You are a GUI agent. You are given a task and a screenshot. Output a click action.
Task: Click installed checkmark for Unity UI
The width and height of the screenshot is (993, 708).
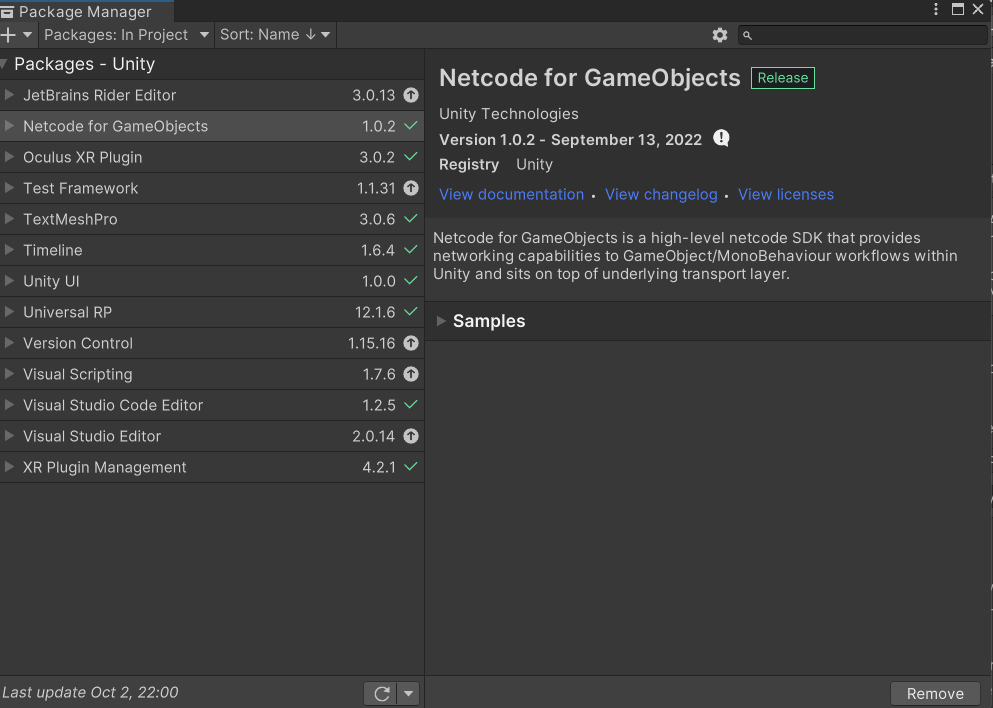click(x=411, y=280)
